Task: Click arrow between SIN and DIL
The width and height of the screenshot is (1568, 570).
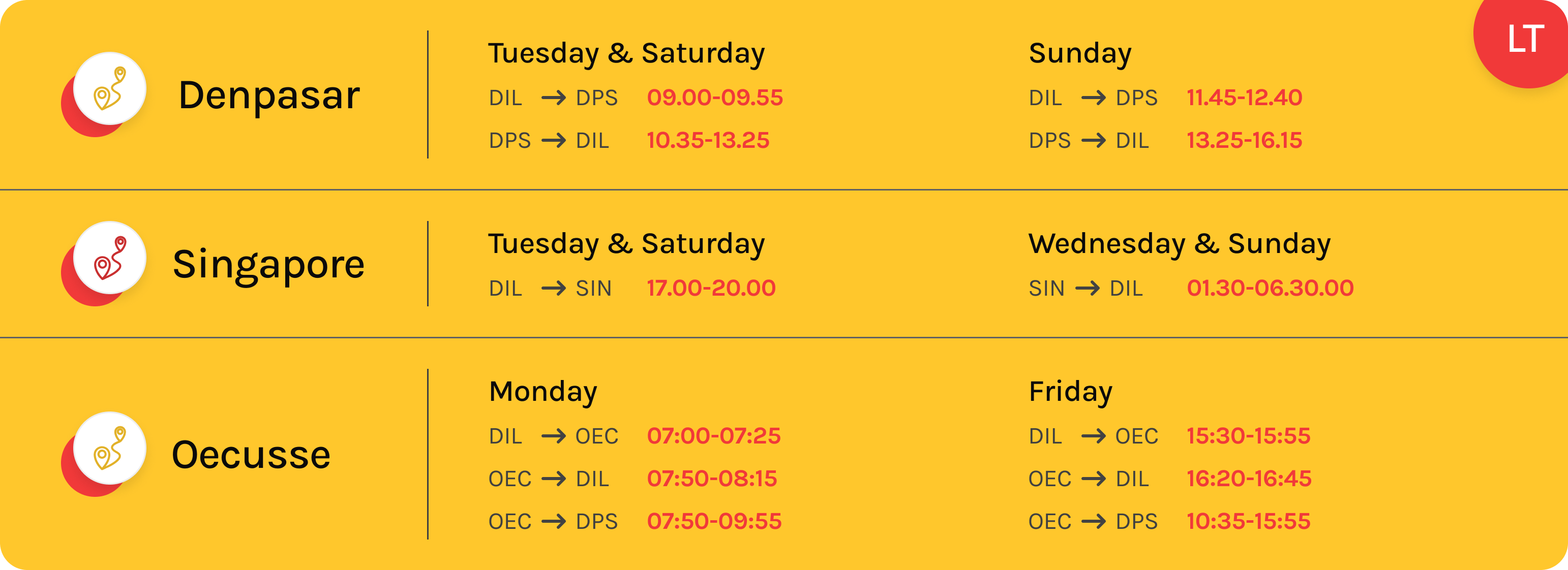Action: [1087, 289]
